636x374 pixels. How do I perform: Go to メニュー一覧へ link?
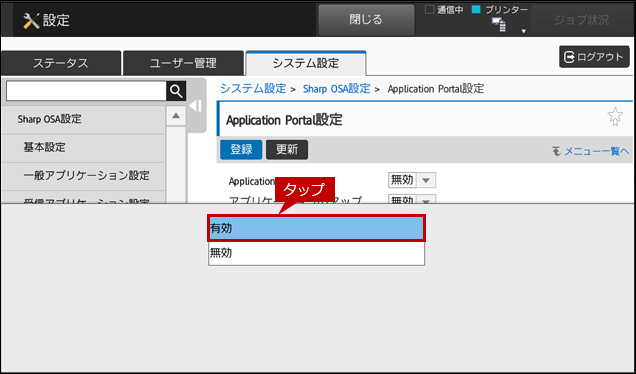point(591,151)
